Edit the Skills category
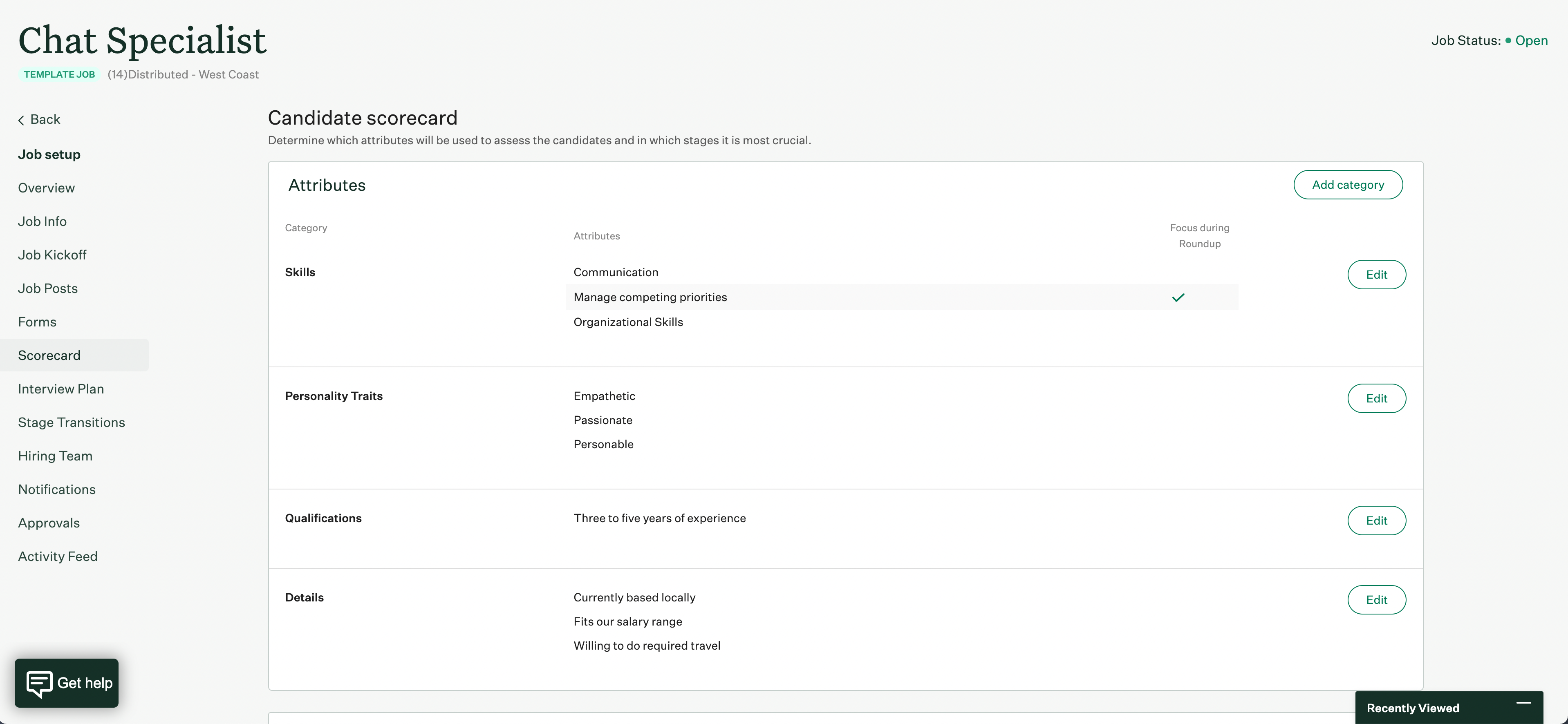The height and width of the screenshot is (724, 1568). (1377, 275)
